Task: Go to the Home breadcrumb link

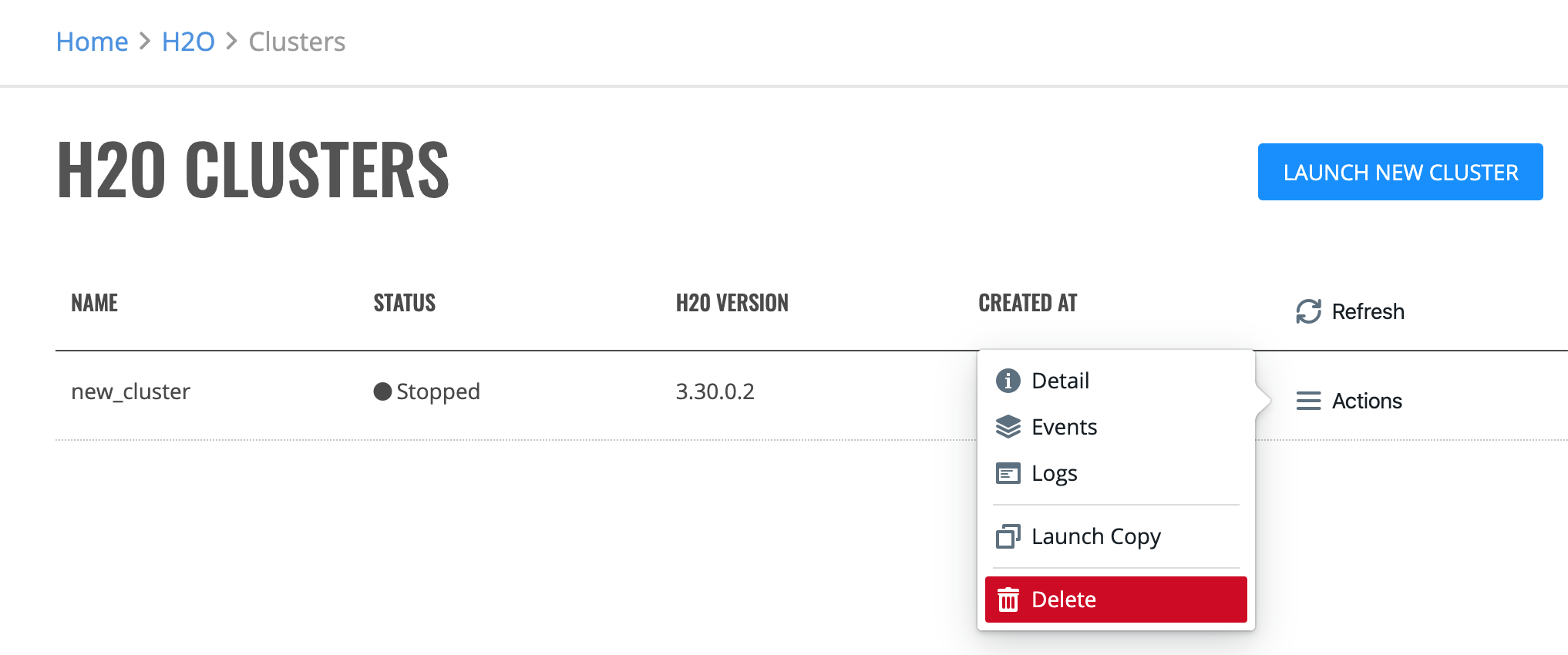Action: (x=92, y=42)
